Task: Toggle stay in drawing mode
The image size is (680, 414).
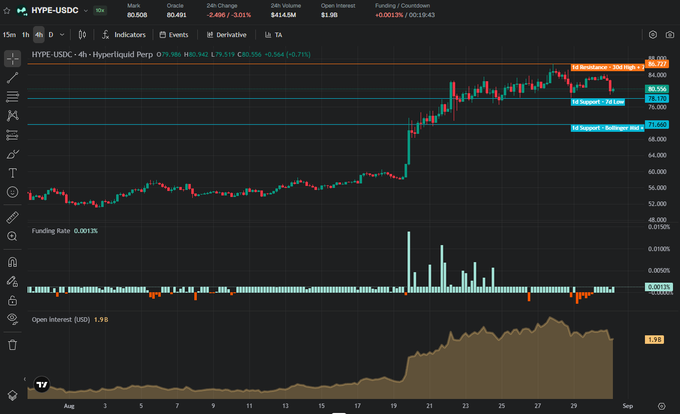Action: tap(13, 282)
